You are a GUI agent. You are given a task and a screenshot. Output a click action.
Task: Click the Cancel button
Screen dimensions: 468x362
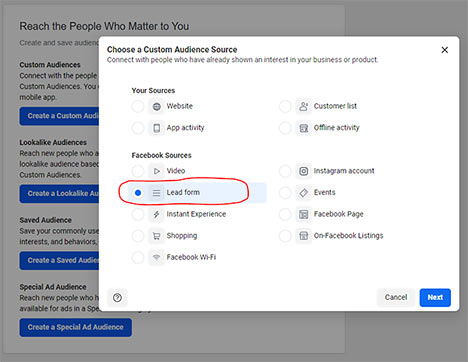pyautogui.click(x=396, y=297)
